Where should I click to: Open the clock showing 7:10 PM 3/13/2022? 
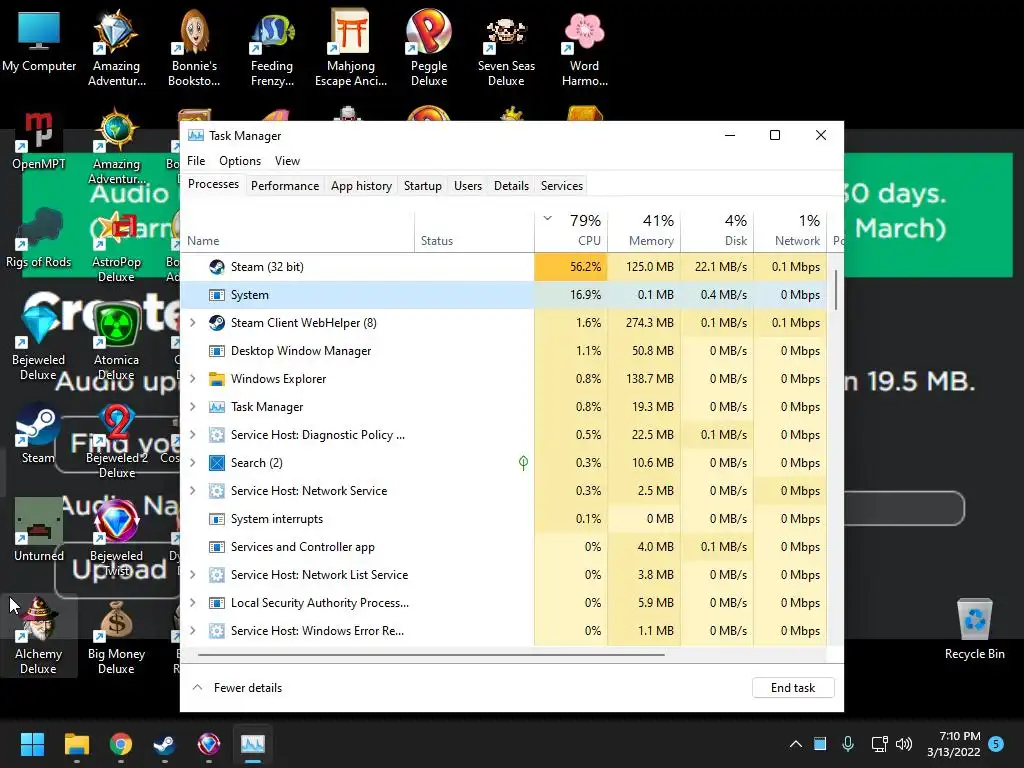pos(953,744)
